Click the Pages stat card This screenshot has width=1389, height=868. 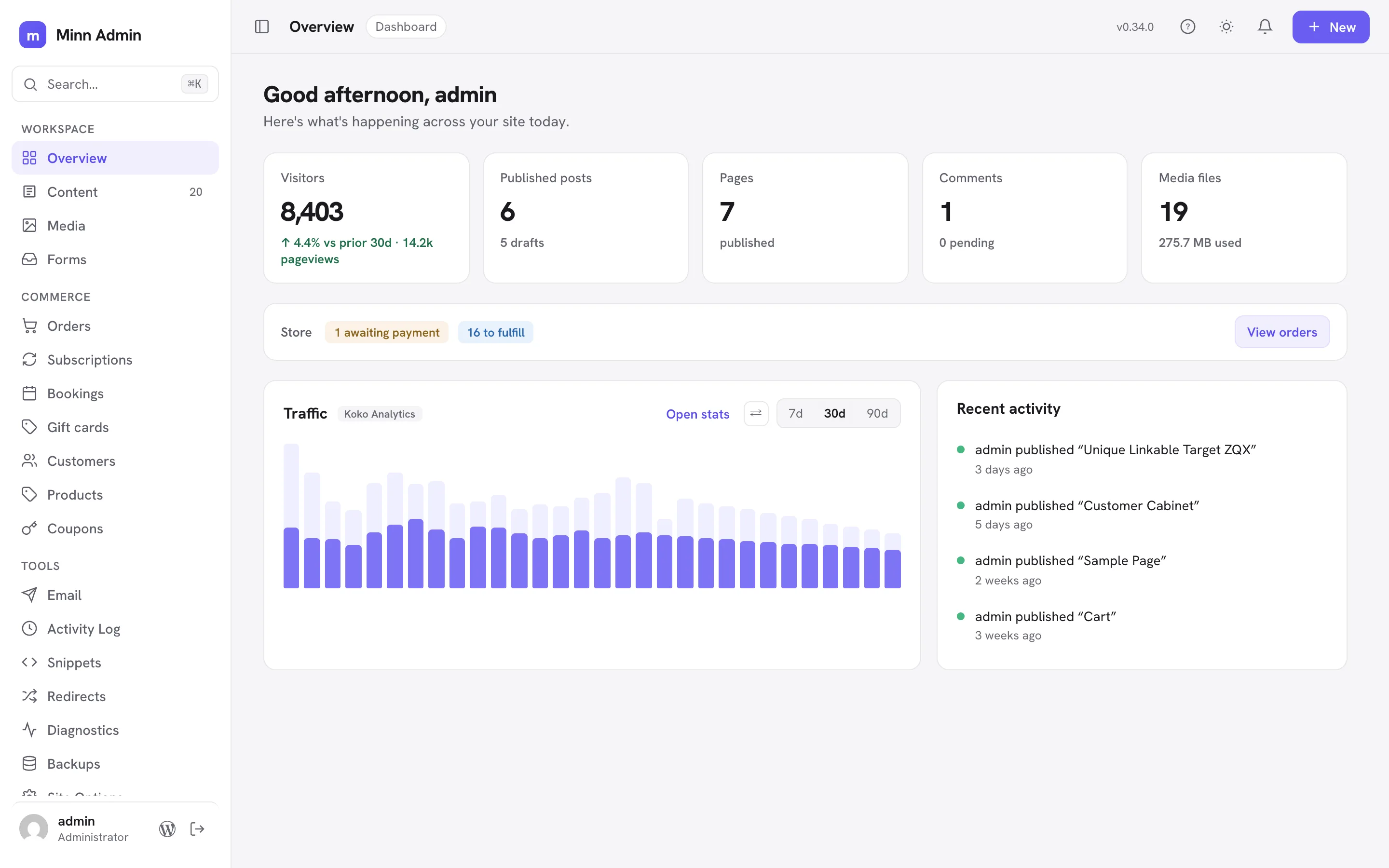805,218
